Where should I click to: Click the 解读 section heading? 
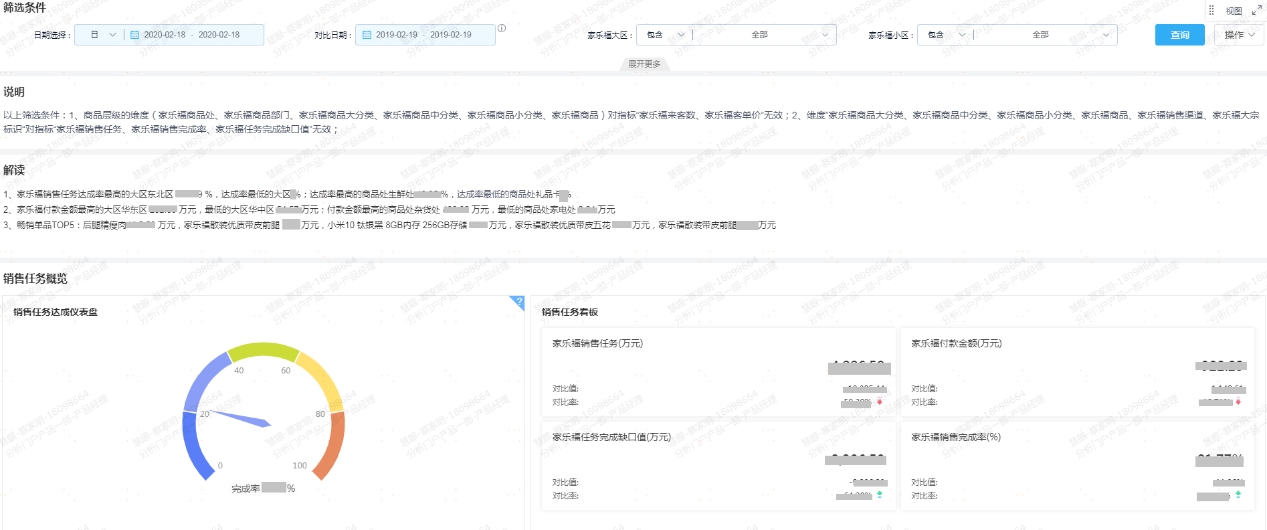[14, 170]
